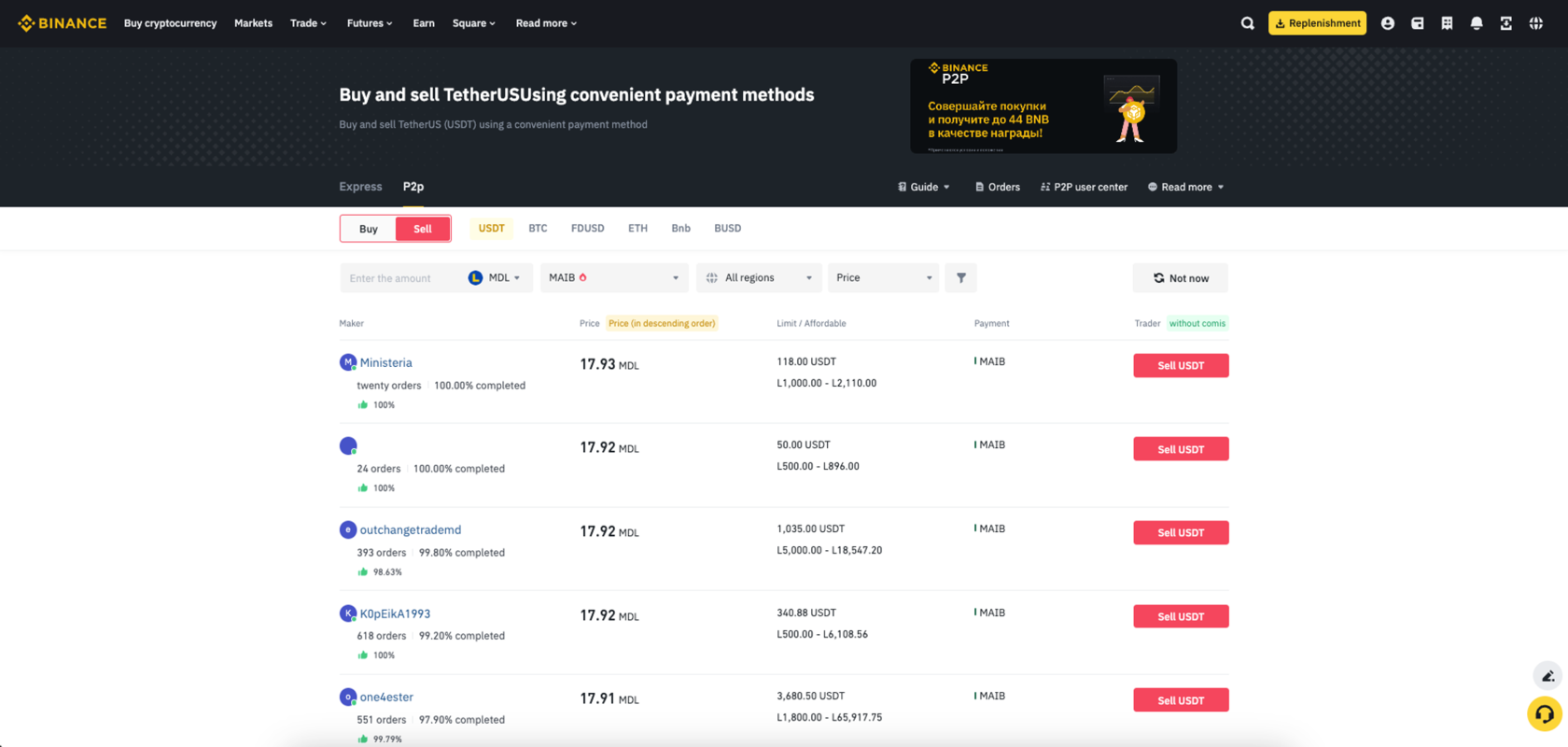Expand the Trade menu
This screenshot has width=1568, height=747.
tap(308, 23)
